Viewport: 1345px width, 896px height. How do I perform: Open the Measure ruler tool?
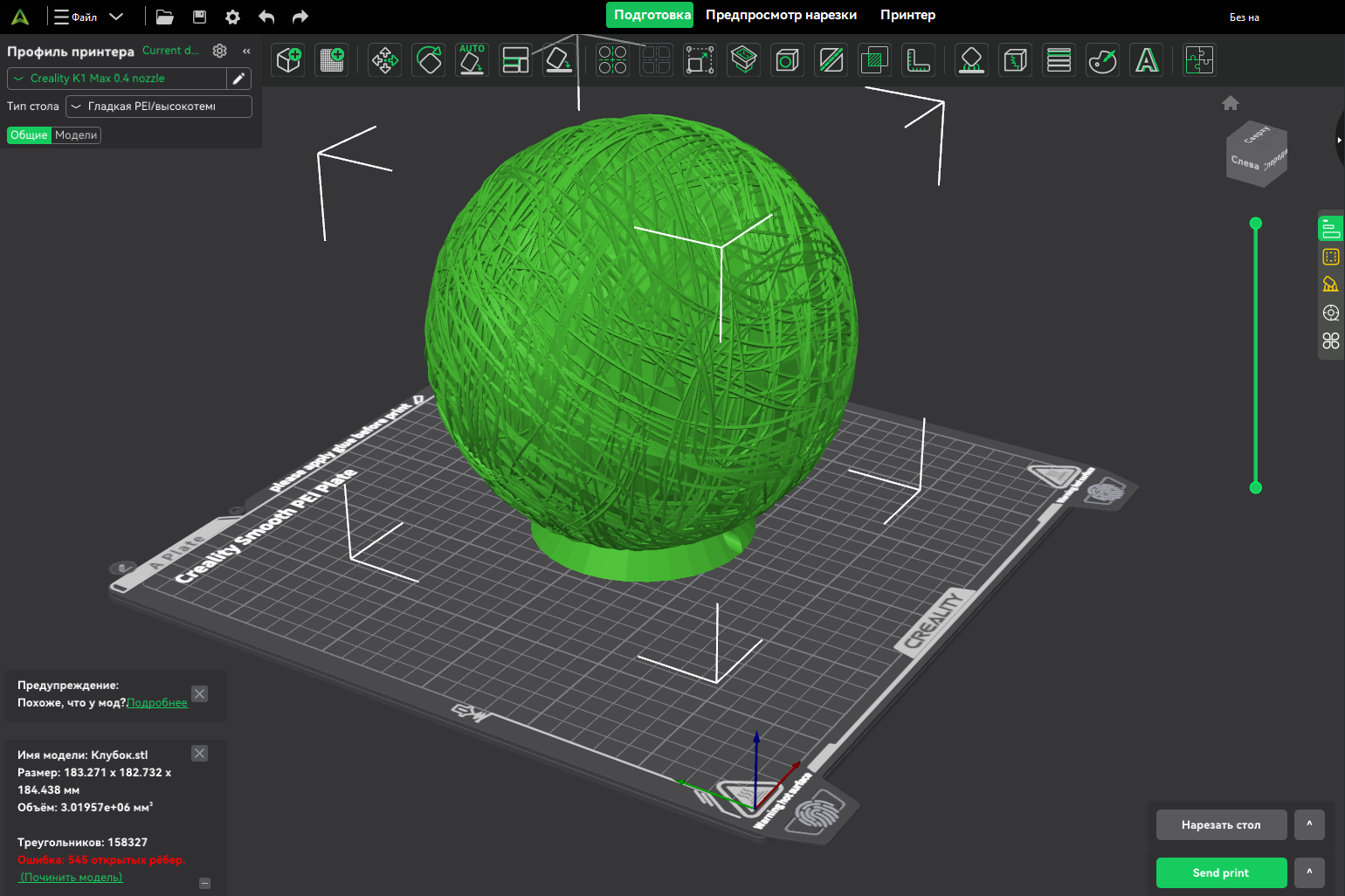[x=918, y=60]
